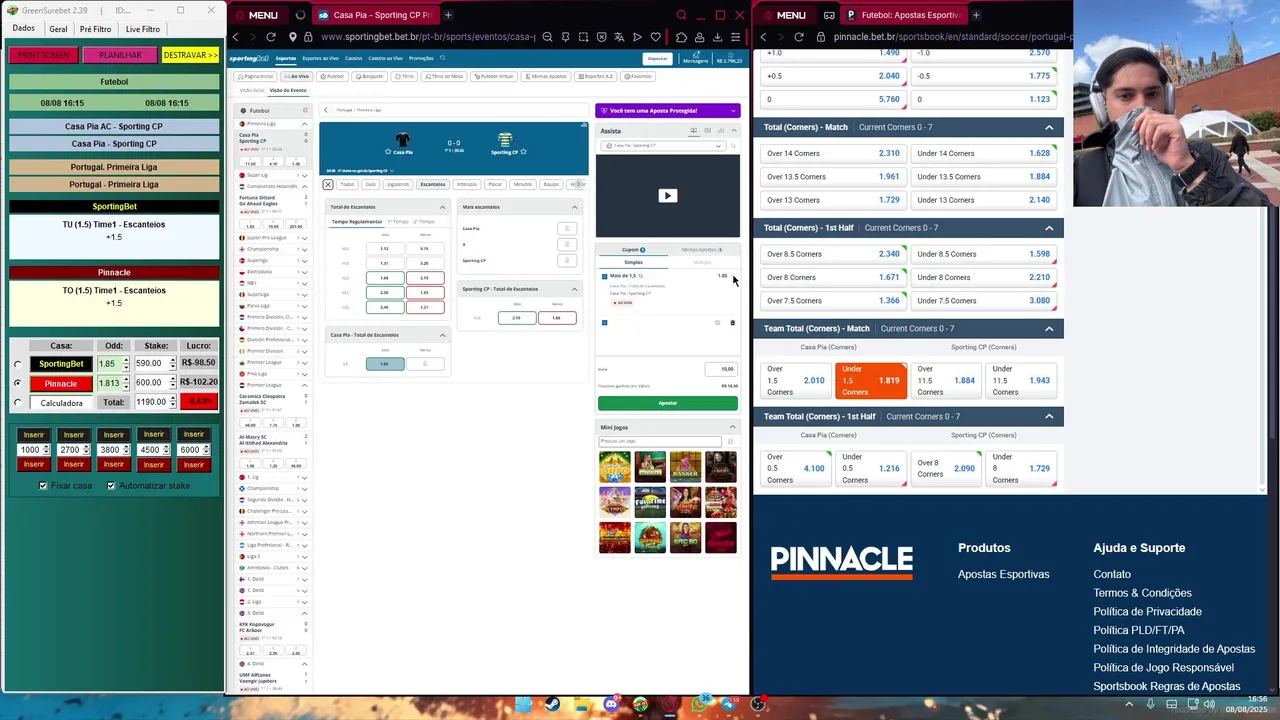The width and height of the screenshot is (1280, 720).
Task: Collapse the Assista panel chevron
Action: (x=733, y=131)
